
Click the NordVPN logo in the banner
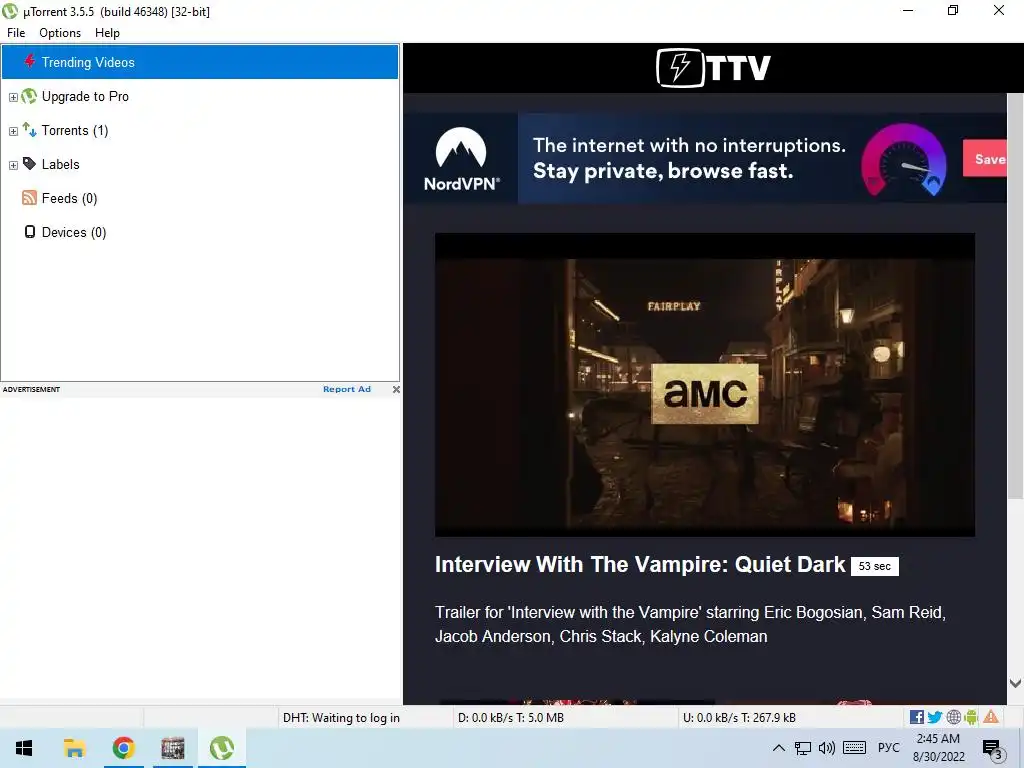(x=461, y=159)
